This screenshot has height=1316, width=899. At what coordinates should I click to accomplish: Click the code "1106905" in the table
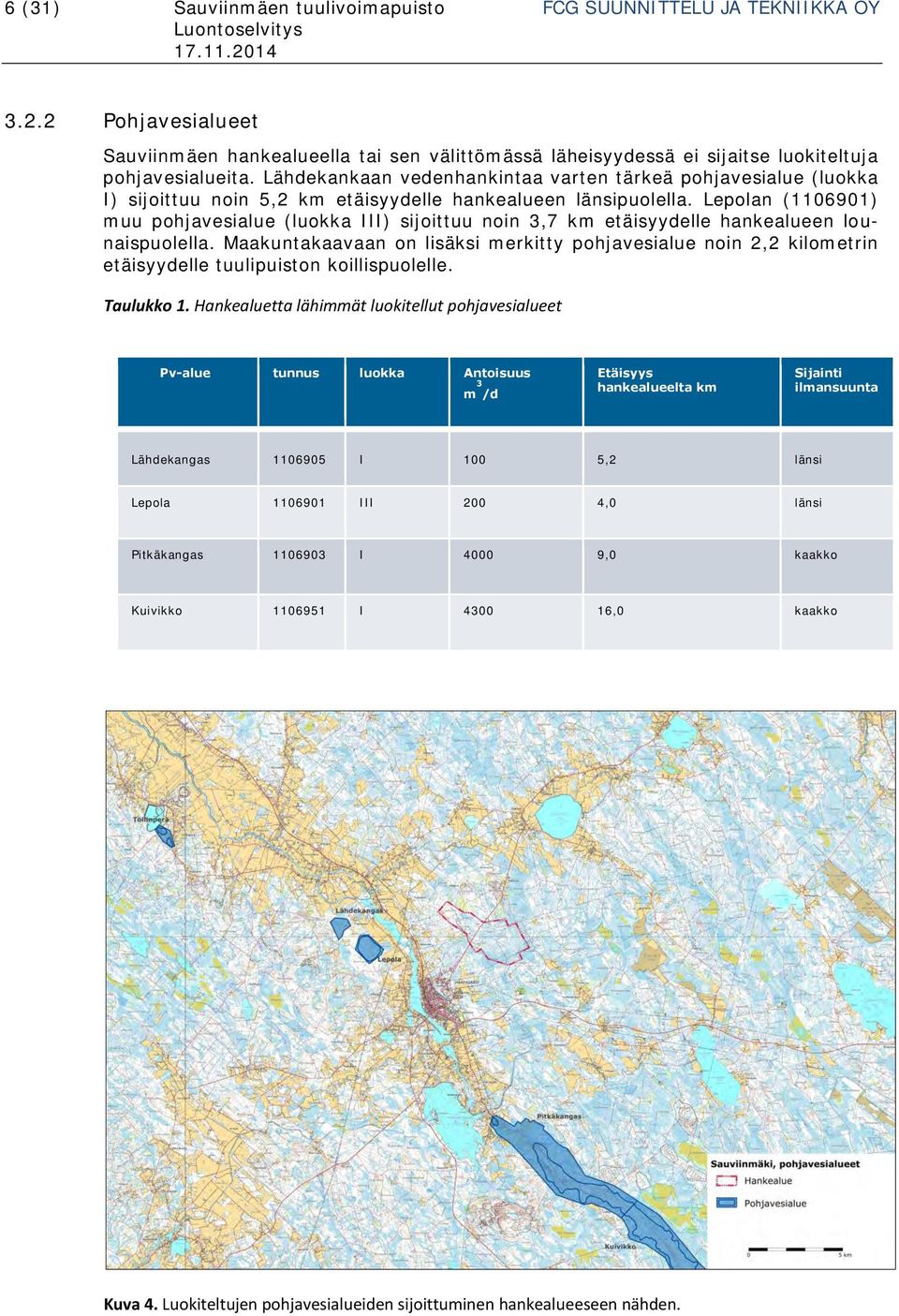299,460
